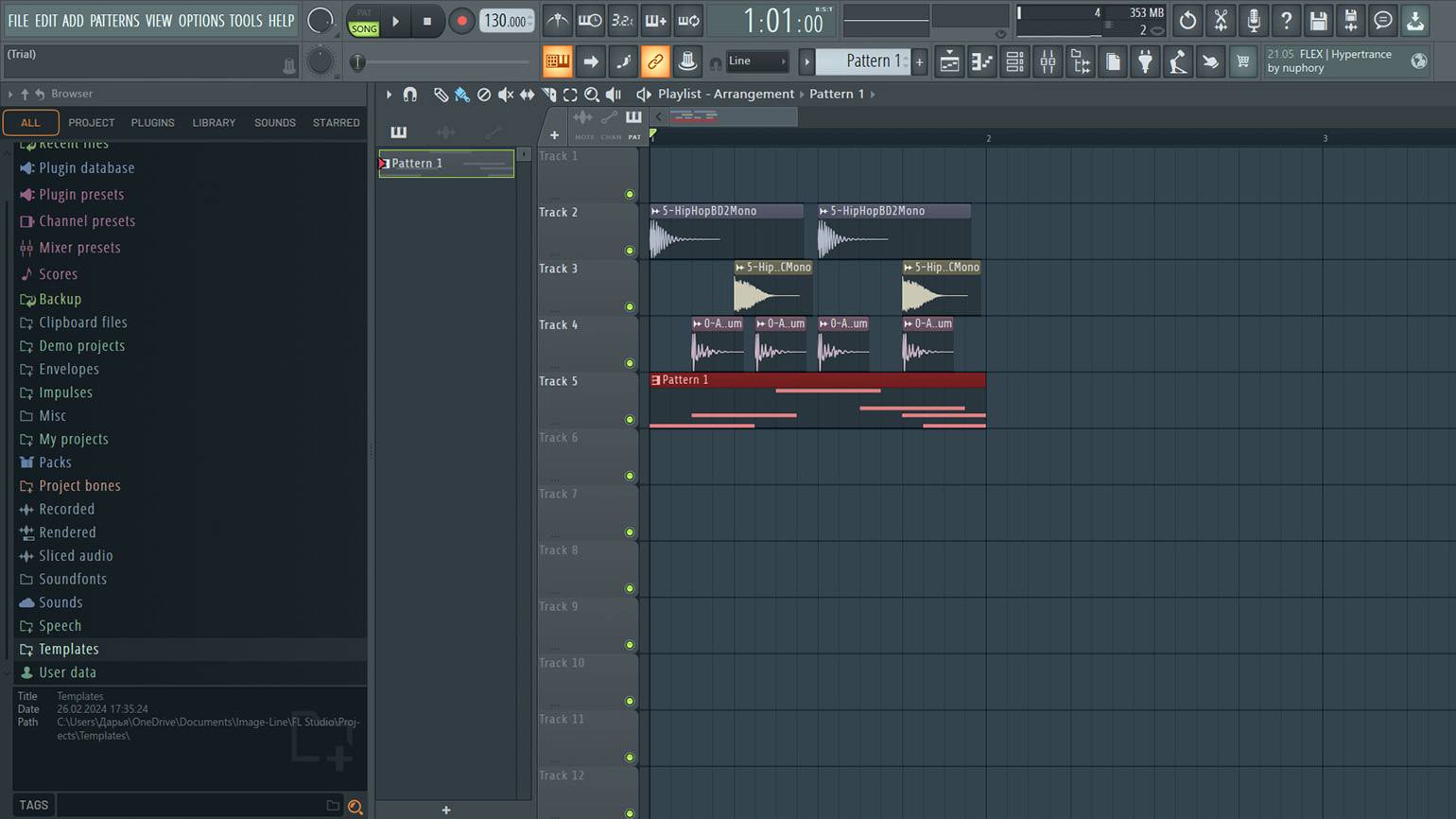
Task: Click the TAGS search input field
Action: pyautogui.click(x=189, y=806)
